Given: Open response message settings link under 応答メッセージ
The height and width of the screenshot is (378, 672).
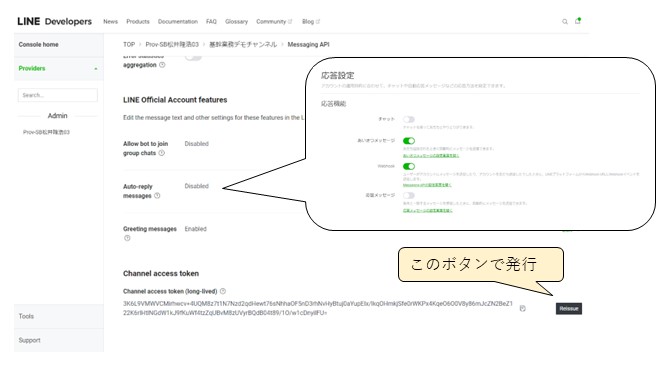Looking at the screenshot, I should pyautogui.click(x=428, y=210).
